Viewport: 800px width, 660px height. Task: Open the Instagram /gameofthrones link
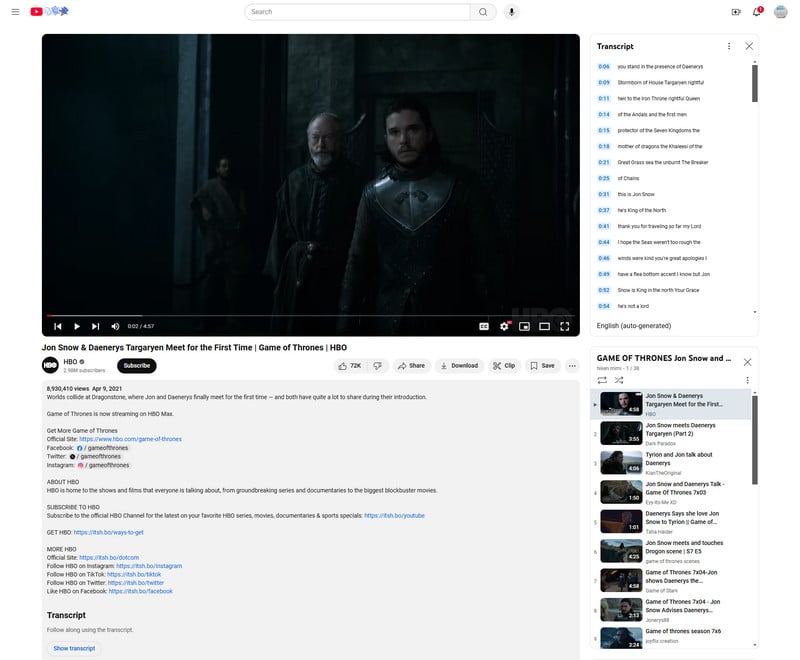coord(104,465)
